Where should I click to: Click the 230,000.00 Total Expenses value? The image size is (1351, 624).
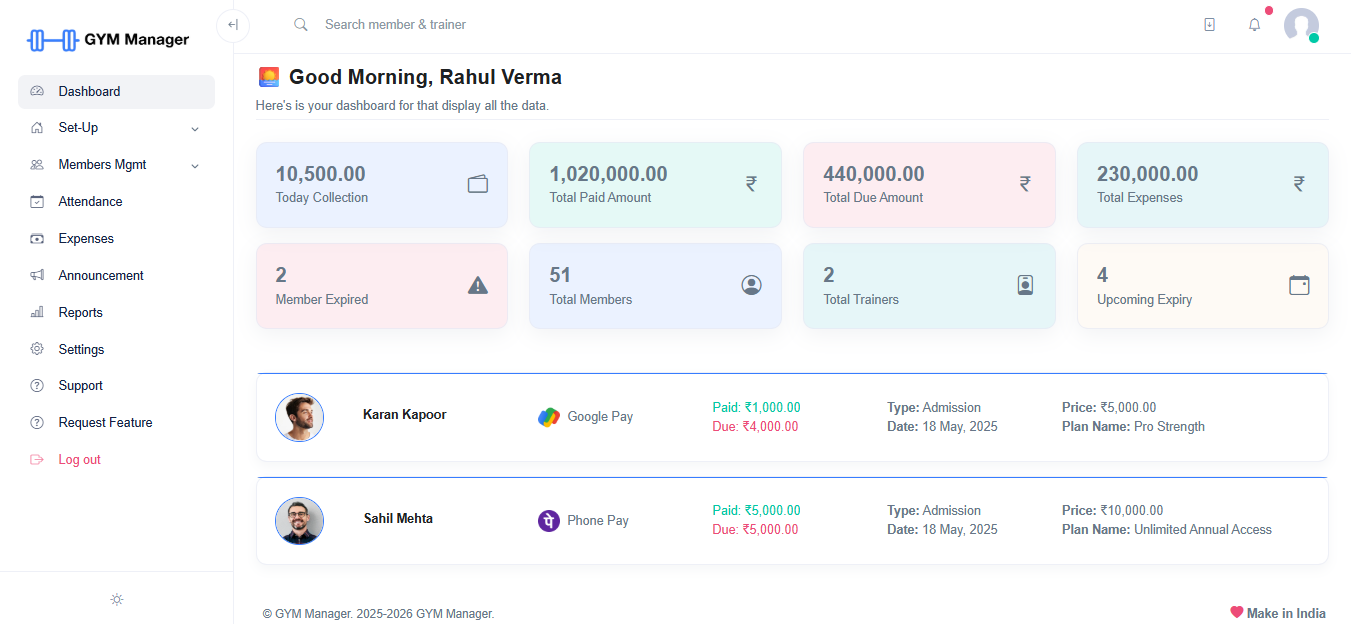coord(1148,174)
